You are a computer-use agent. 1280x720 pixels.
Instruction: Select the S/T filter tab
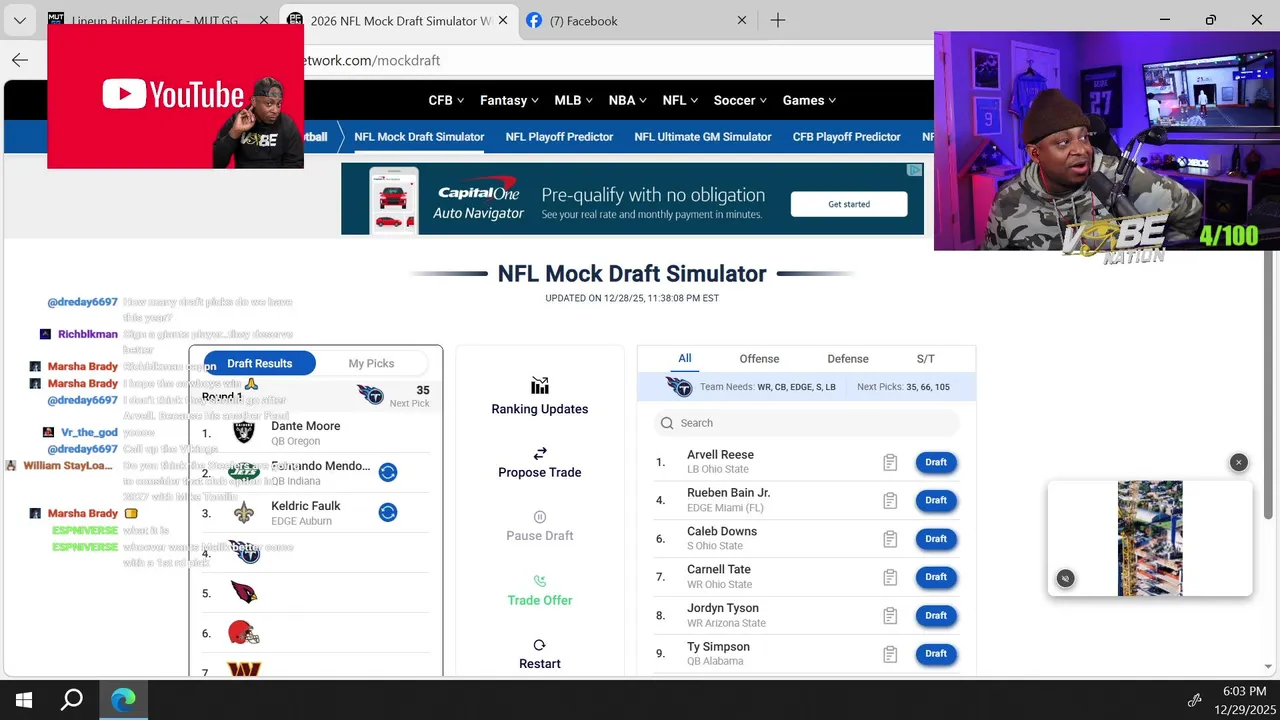point(926,359)
